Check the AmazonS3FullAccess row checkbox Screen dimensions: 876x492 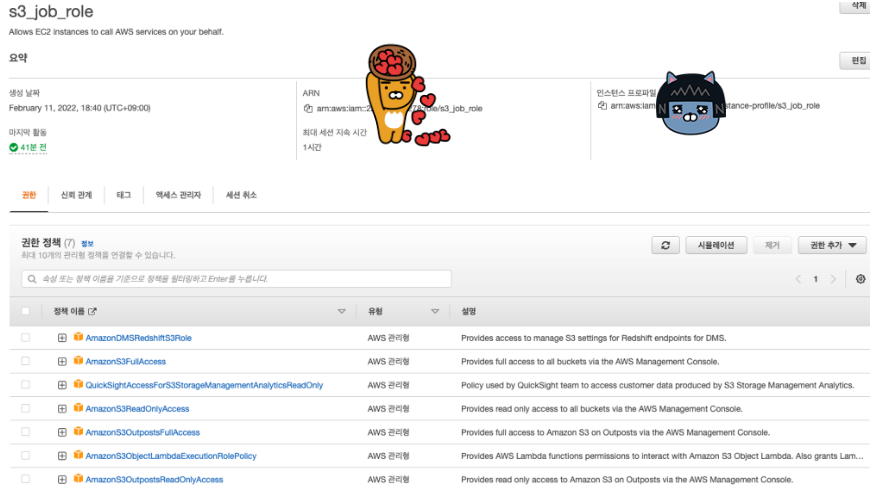pos(25,361)
